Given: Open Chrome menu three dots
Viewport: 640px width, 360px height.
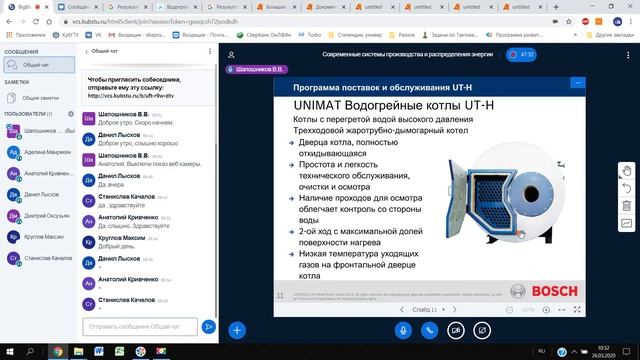Looking at the screenshot, I should pyautogui.click(x=631, y=22).
